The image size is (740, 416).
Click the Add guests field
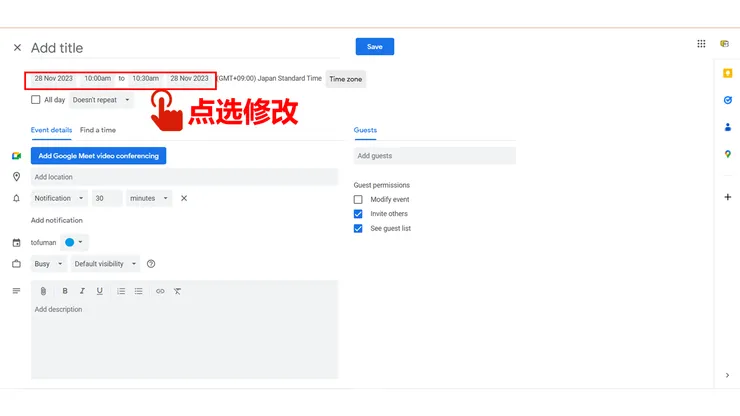435,156
